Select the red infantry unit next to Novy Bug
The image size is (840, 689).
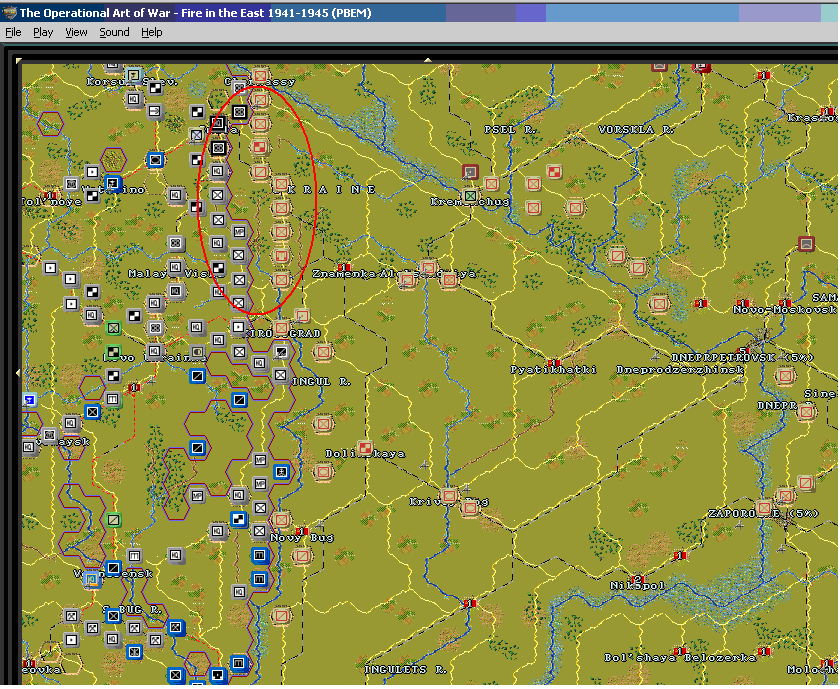click(281, 519)
